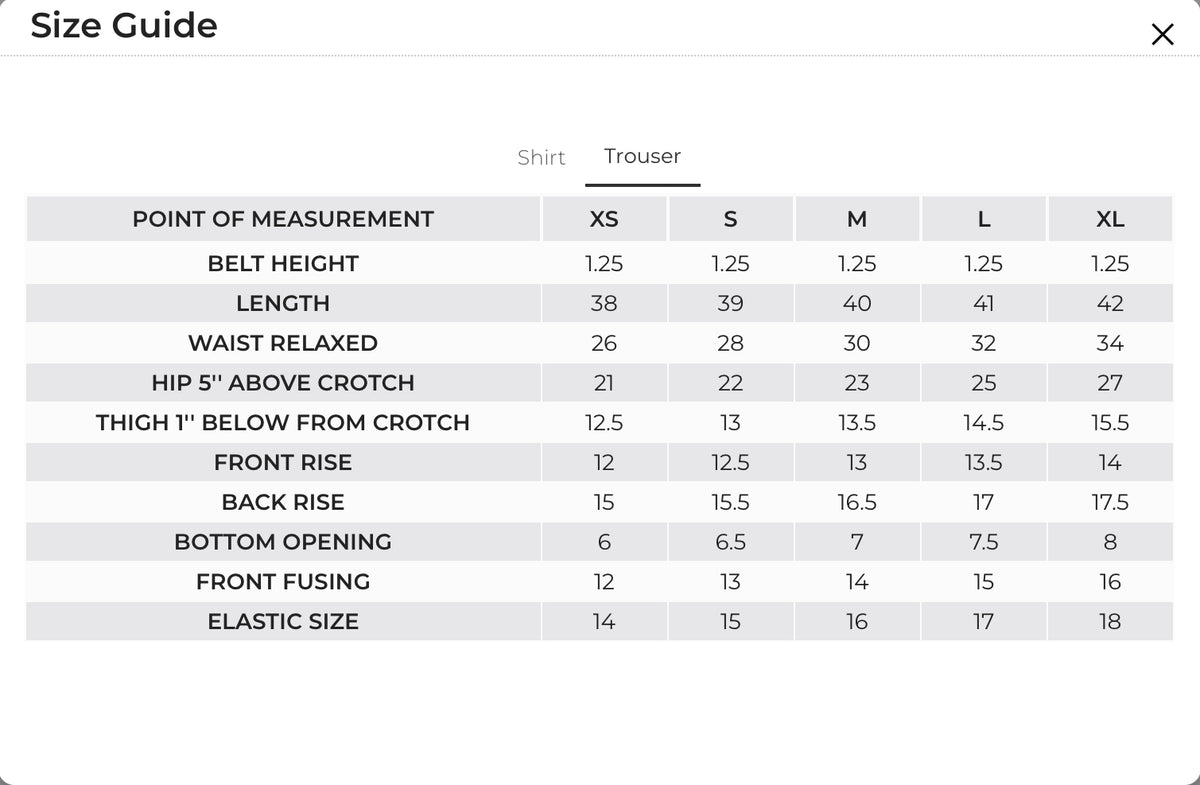This screenshot has height=785, width=1200.
Task: Click the XL column header
Action: pos(1110,219)
